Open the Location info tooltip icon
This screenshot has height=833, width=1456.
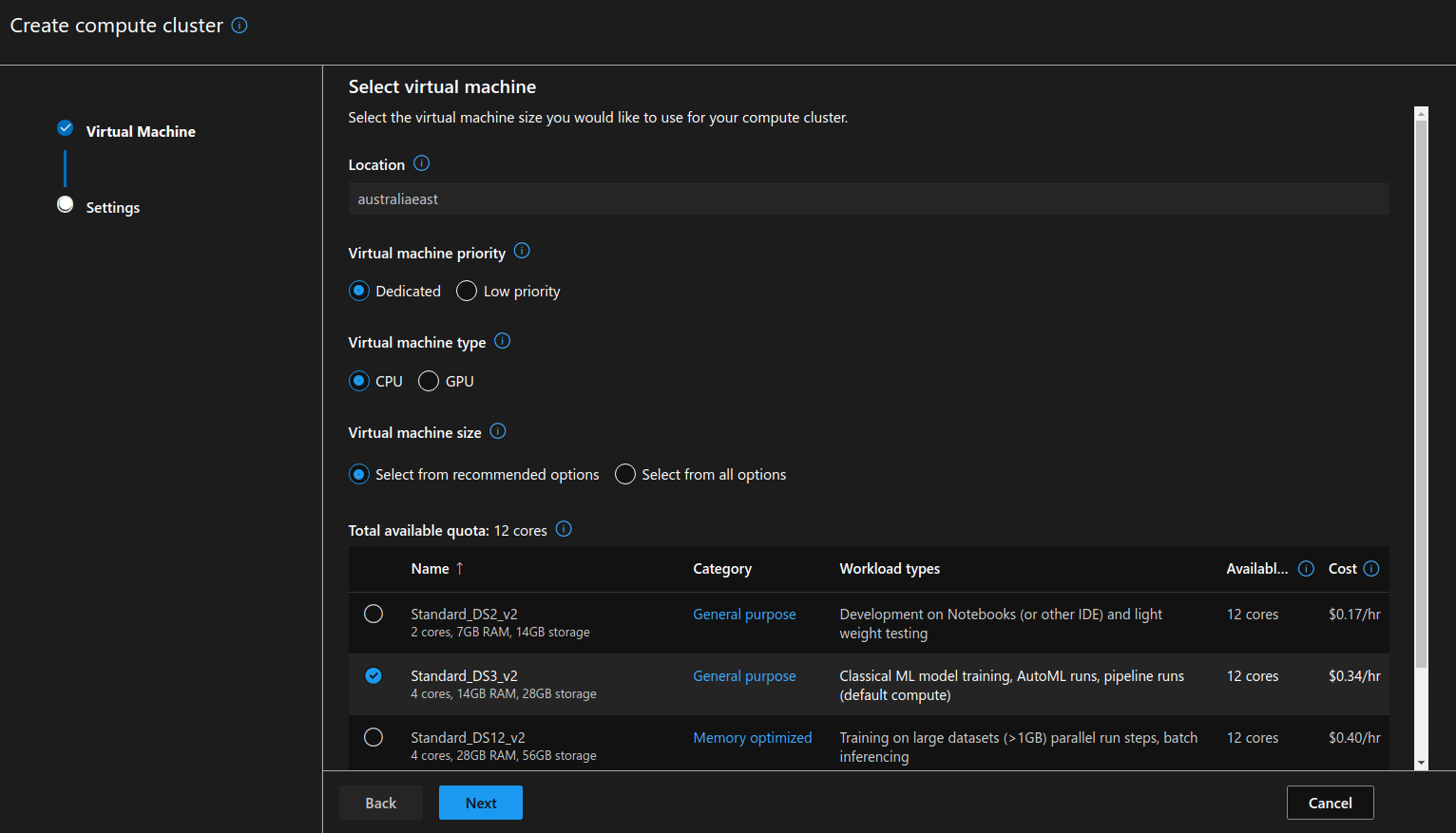(421, 163)
